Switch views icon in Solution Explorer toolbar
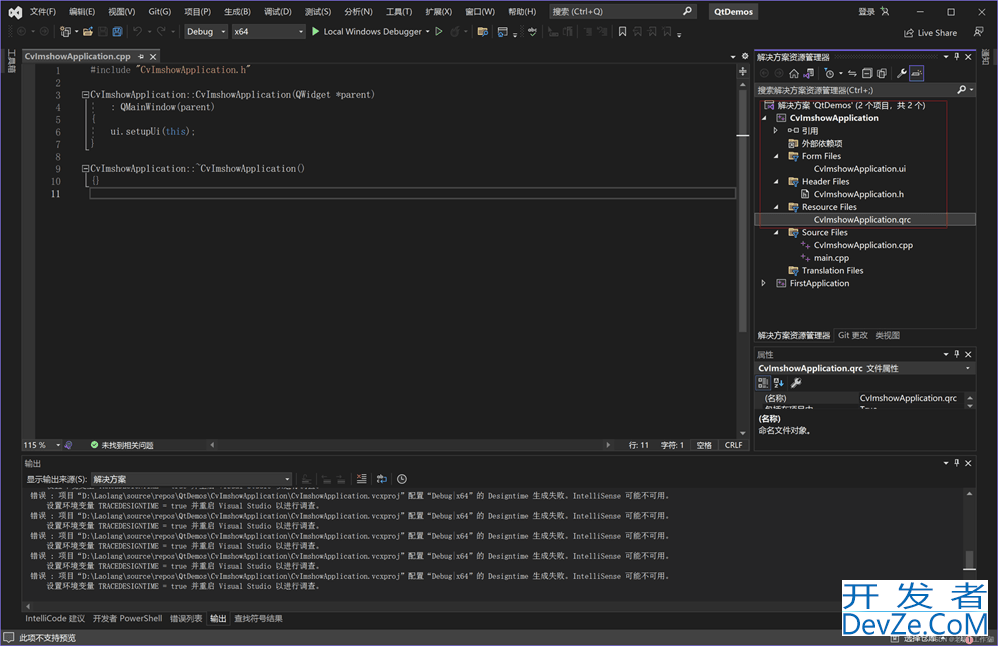The image size is (998, 646). coord(808,73)
